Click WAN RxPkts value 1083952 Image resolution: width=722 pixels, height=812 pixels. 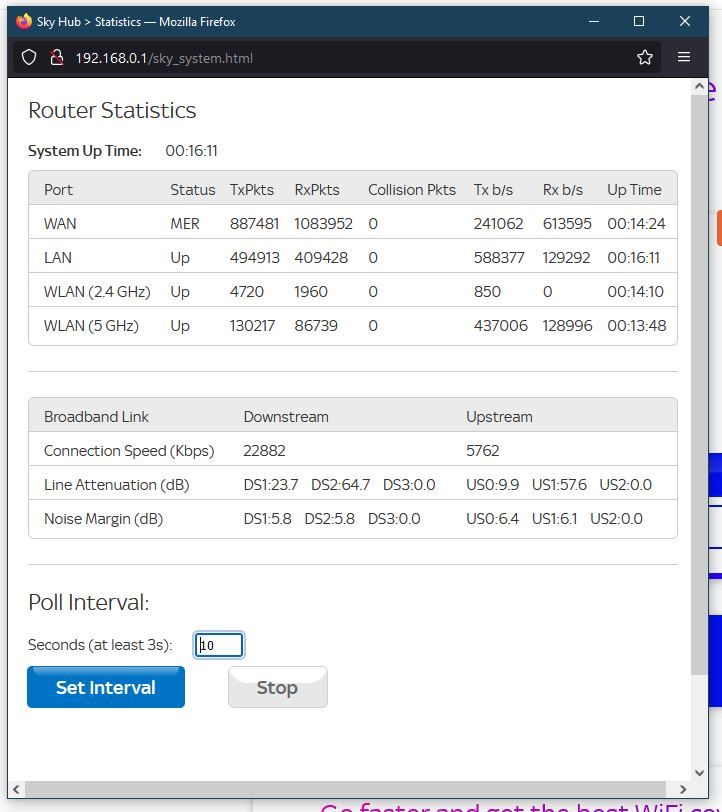pyautogui.click(x=324, y=224)
